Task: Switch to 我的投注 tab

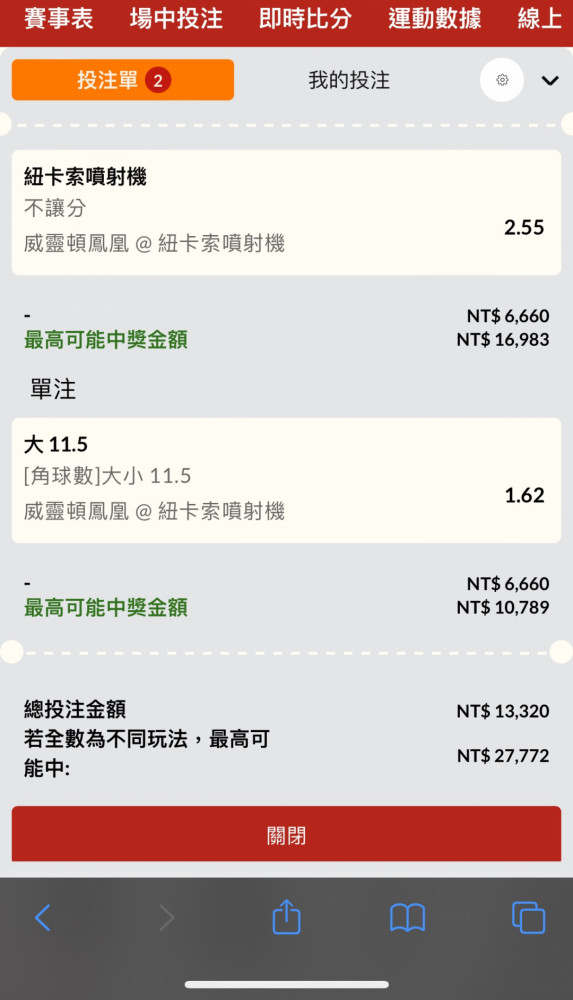Action: coord(349,80)
